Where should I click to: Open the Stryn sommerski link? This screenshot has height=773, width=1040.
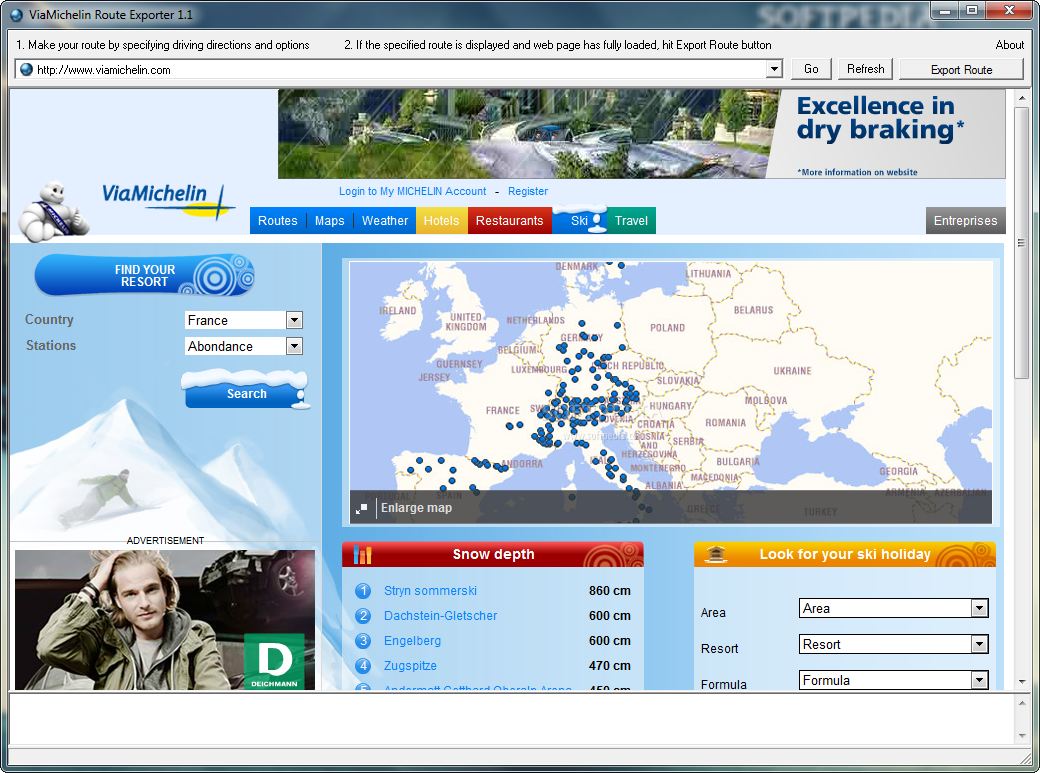coord(430,591)
